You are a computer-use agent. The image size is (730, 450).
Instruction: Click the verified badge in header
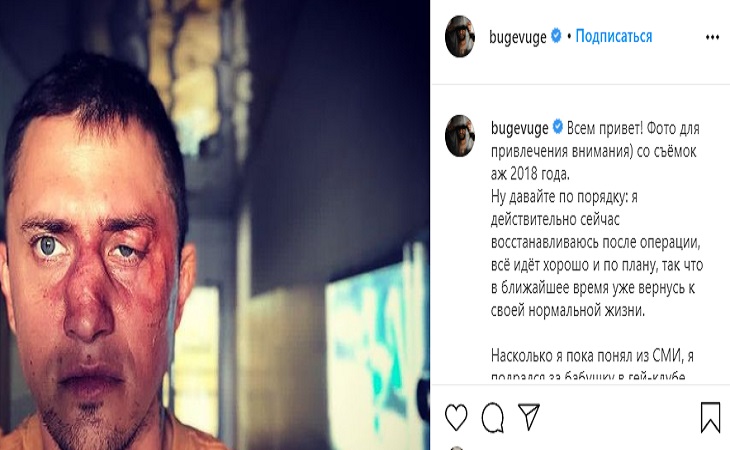556,35
